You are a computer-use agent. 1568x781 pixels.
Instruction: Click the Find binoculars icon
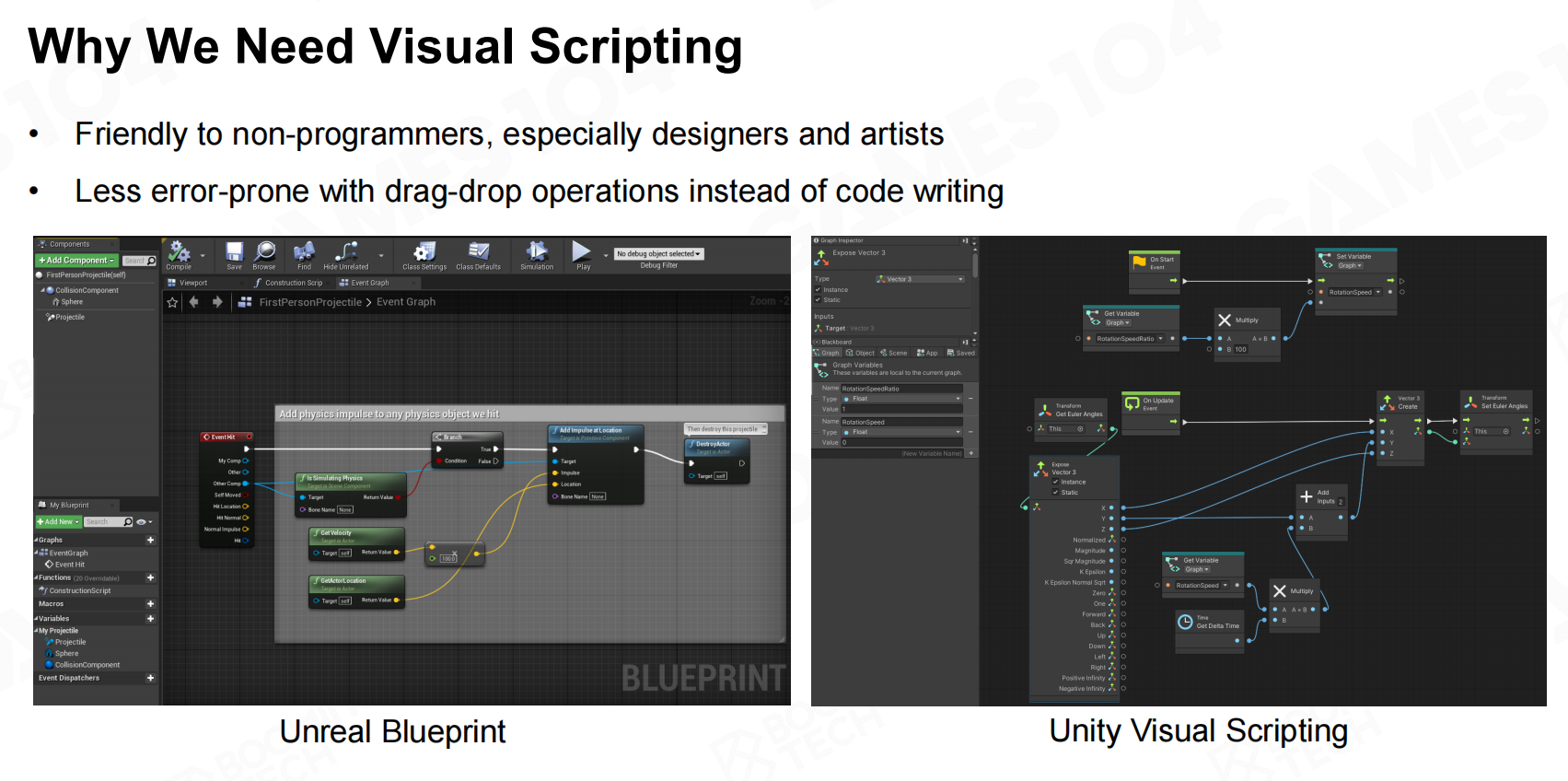click(x=304, y=252)
